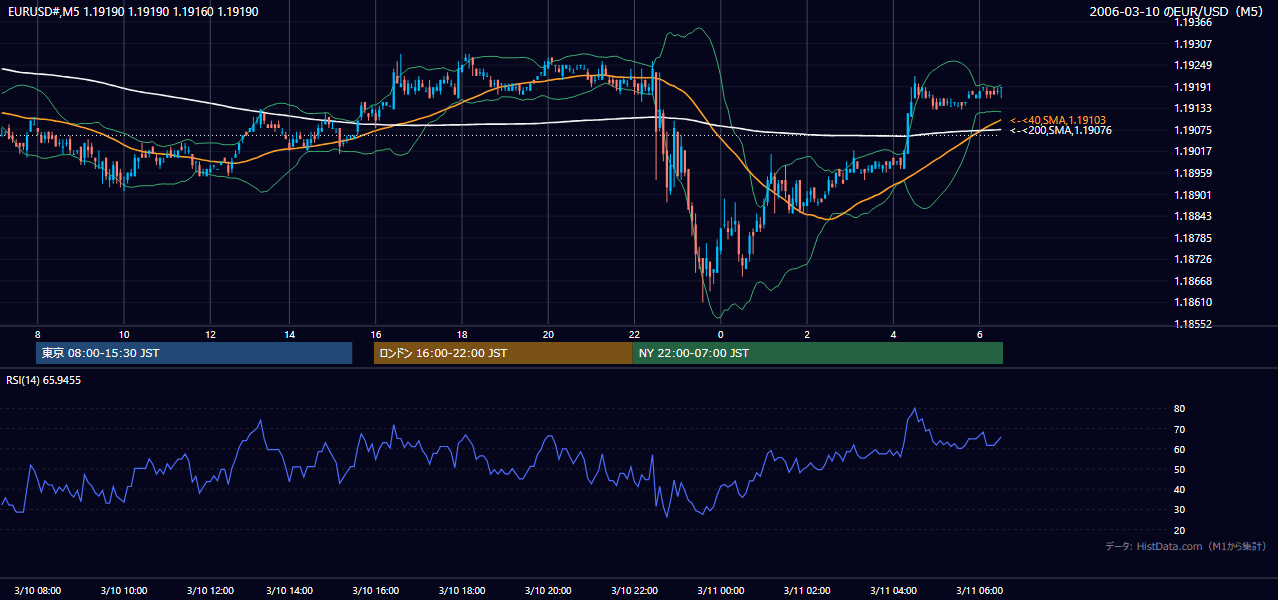Click RSI axis level 80
The width and height of the screenshot is (1278, 600).
(1180, 409)
